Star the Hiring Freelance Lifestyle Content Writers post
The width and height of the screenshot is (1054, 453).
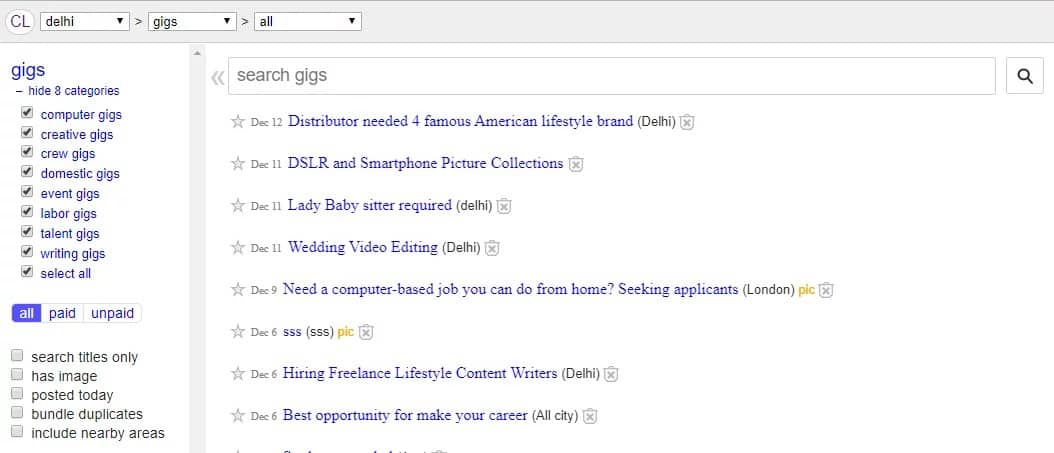pos(237,374)
